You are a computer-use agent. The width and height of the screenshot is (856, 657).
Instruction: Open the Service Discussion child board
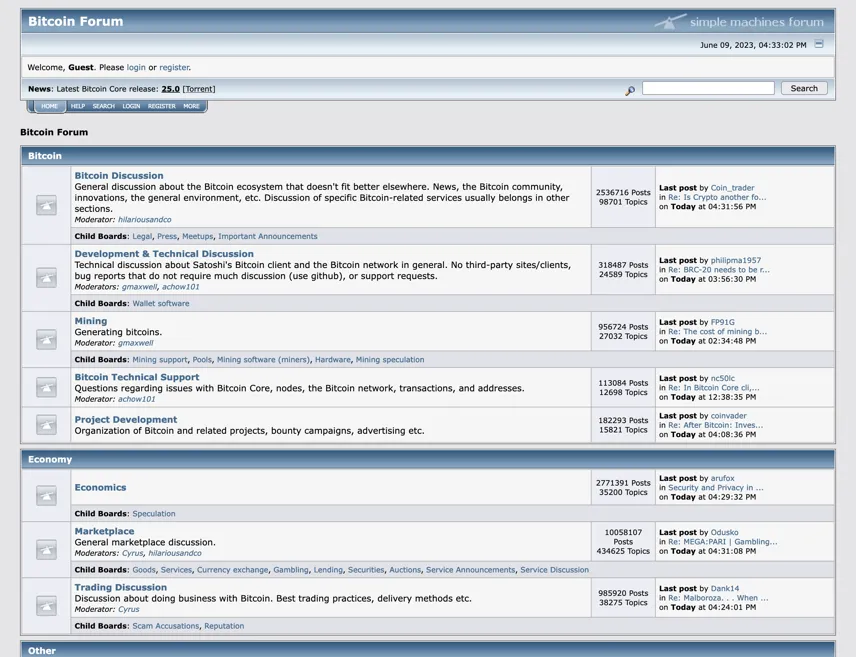point(555,570)
